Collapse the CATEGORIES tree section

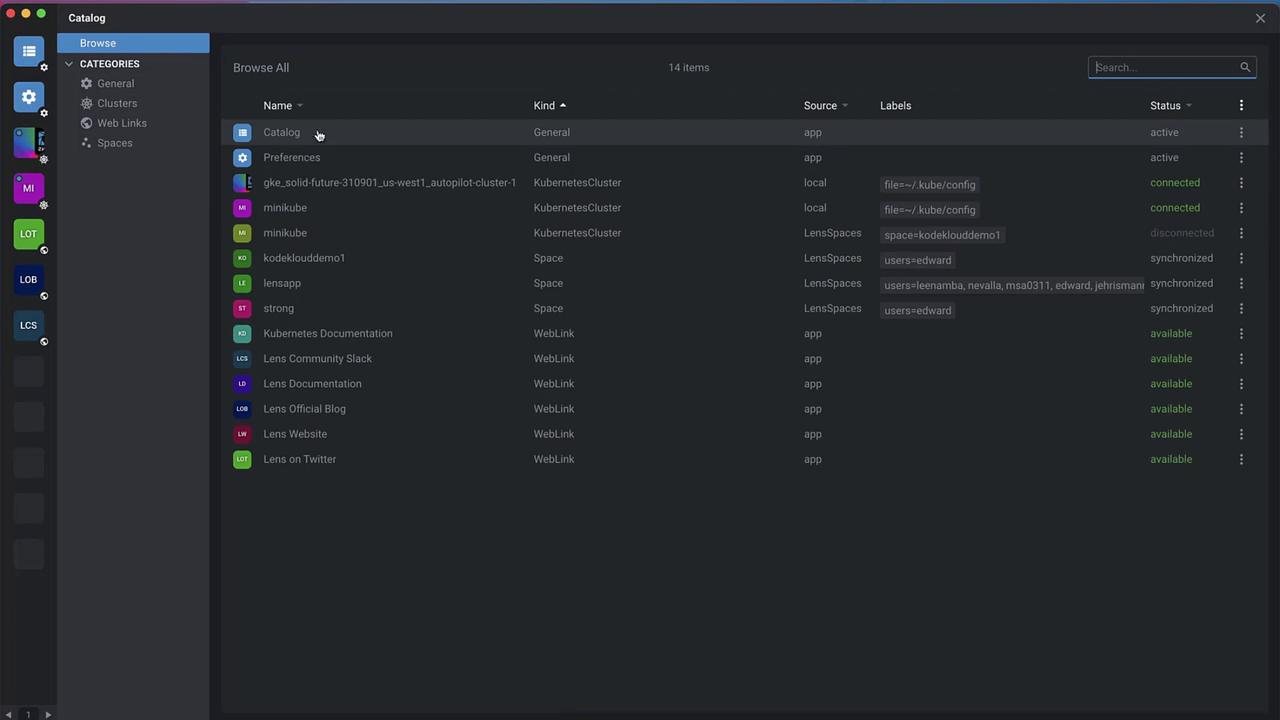pyautogui.click(x=69, y=64)
